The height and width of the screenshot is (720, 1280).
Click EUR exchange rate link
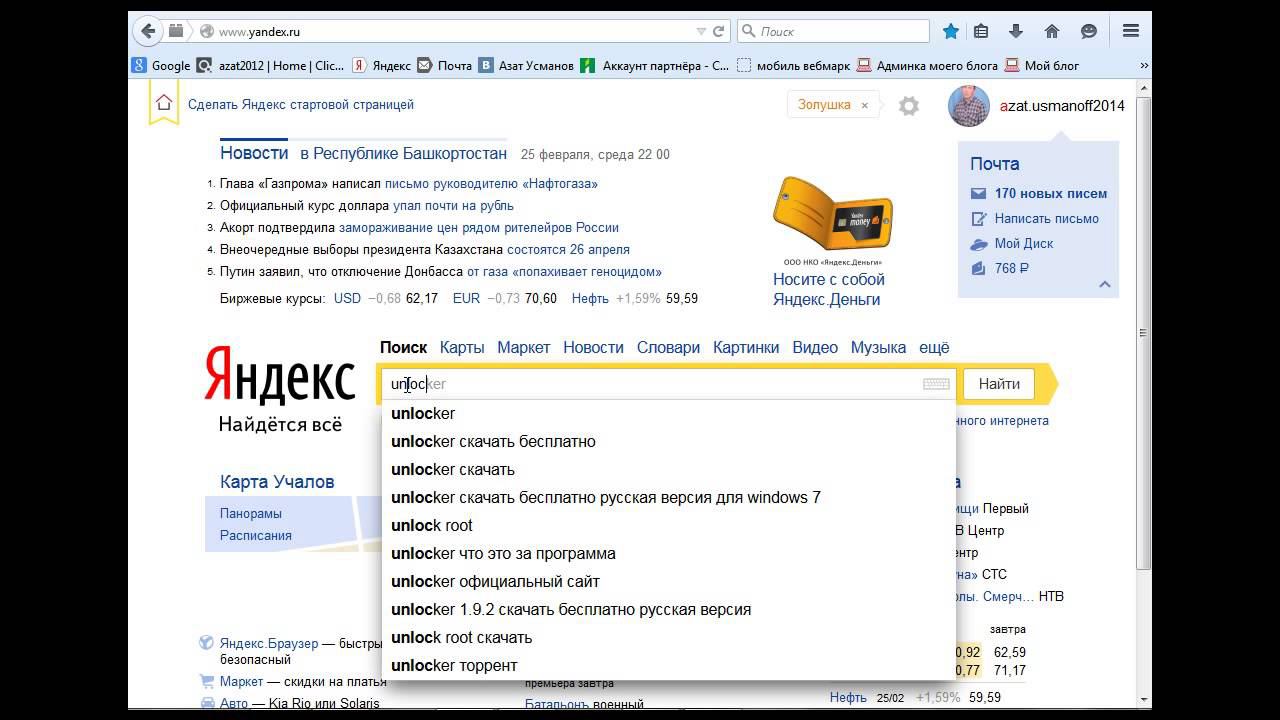click(x=466, y=298)
